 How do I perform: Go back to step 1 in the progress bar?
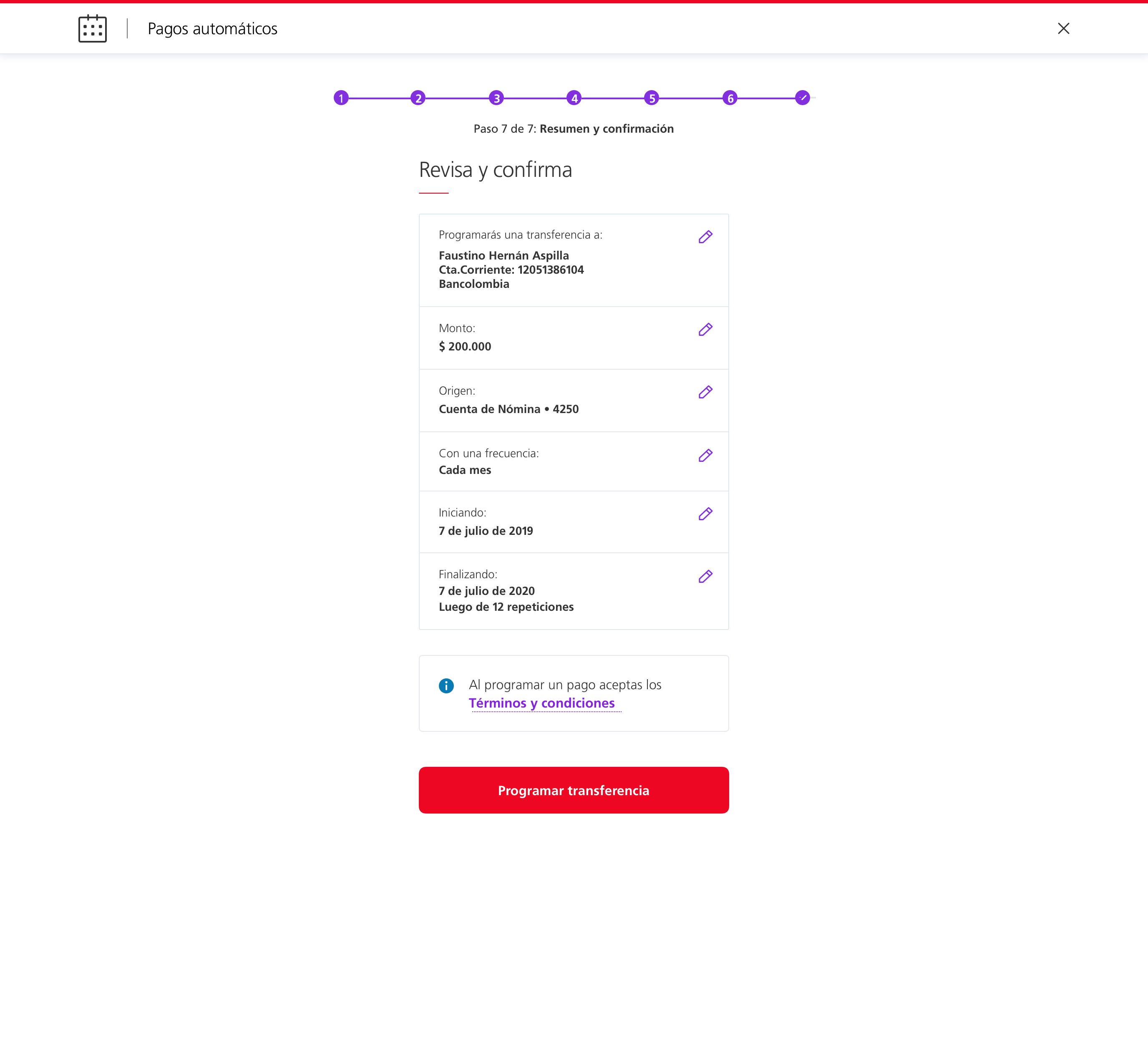point(340,98)
